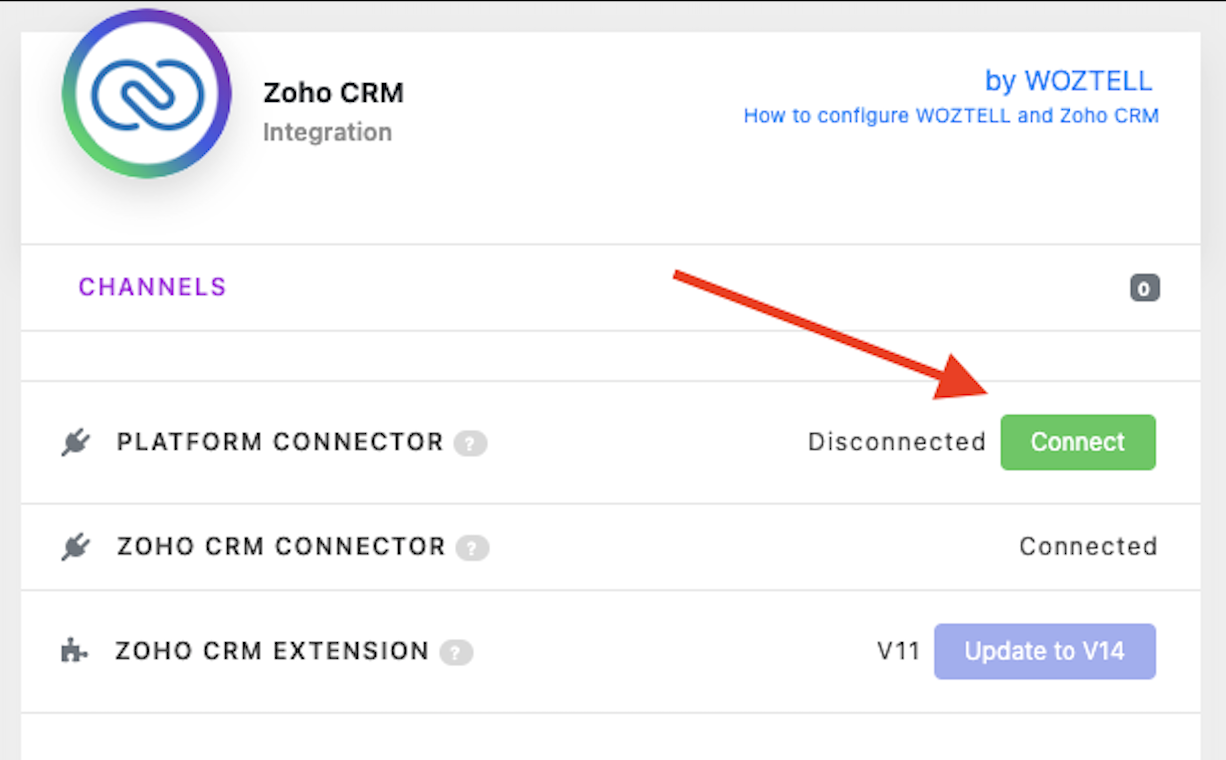Click the plug icon beside Platform Connector
The width and height of the screenshot is (1226, 760).
[75, 442]
